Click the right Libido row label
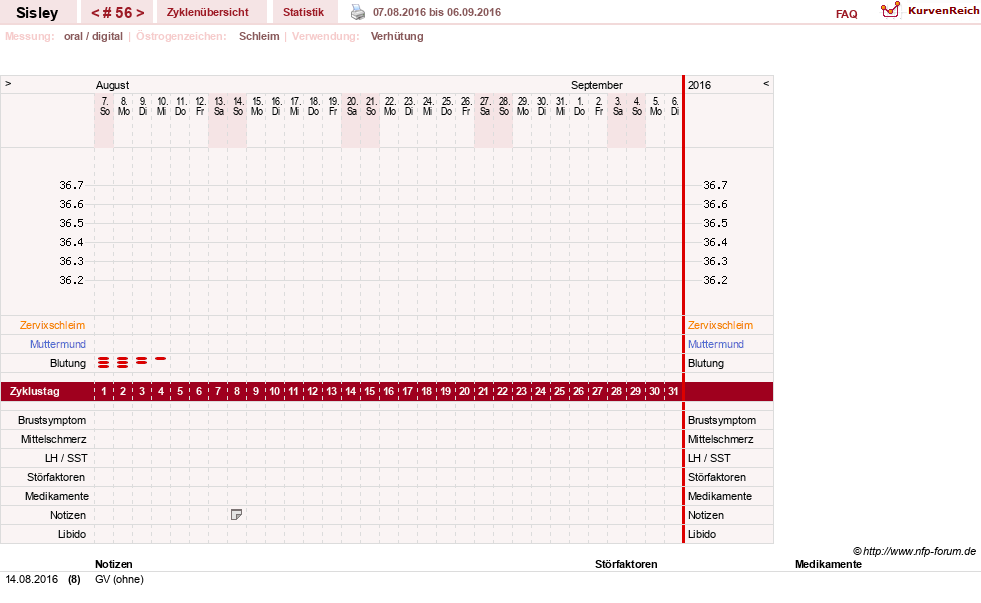This screenshot has height=603, width=981. [702, 534]
